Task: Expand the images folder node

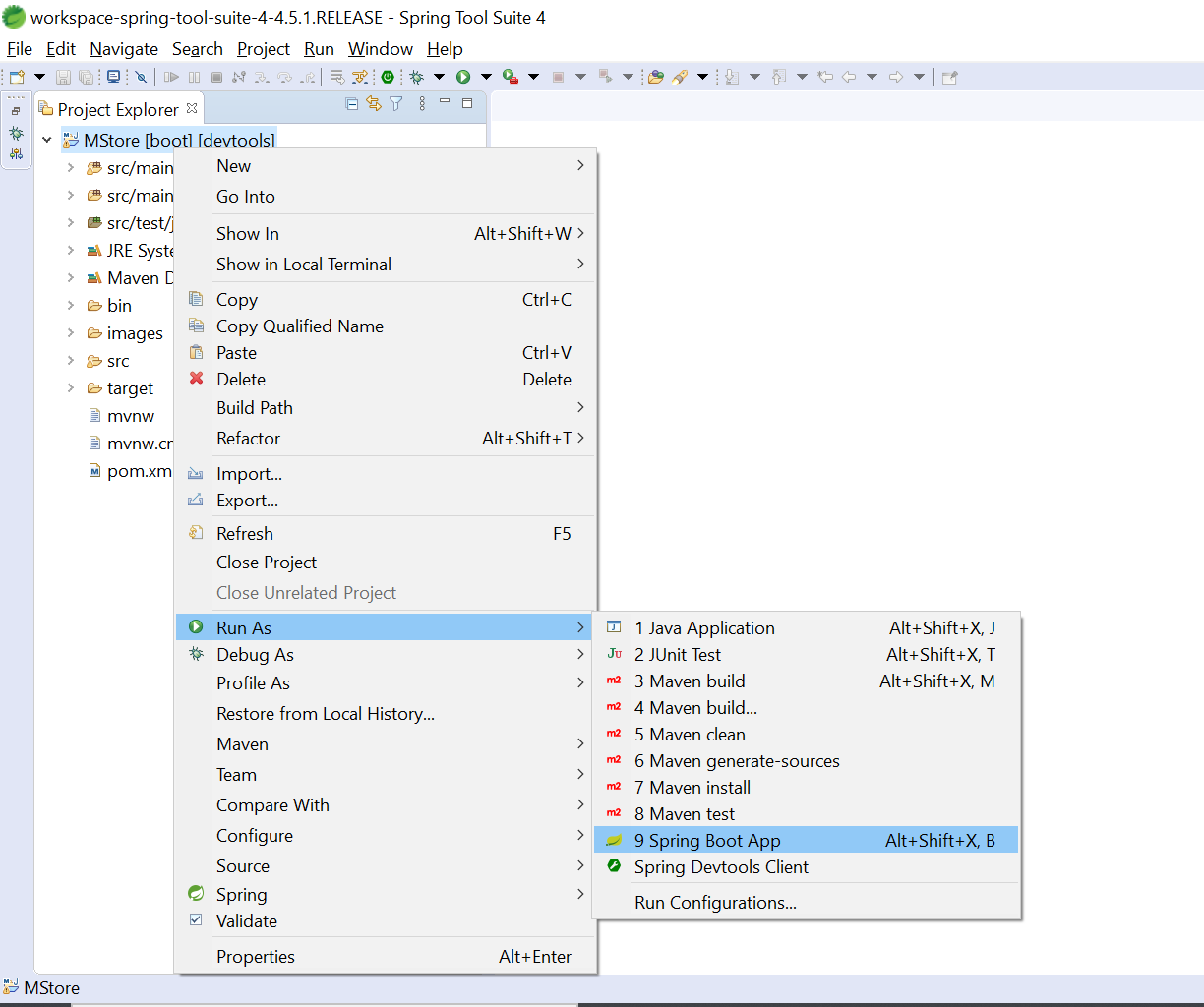Action: click(x=71, y=332)
